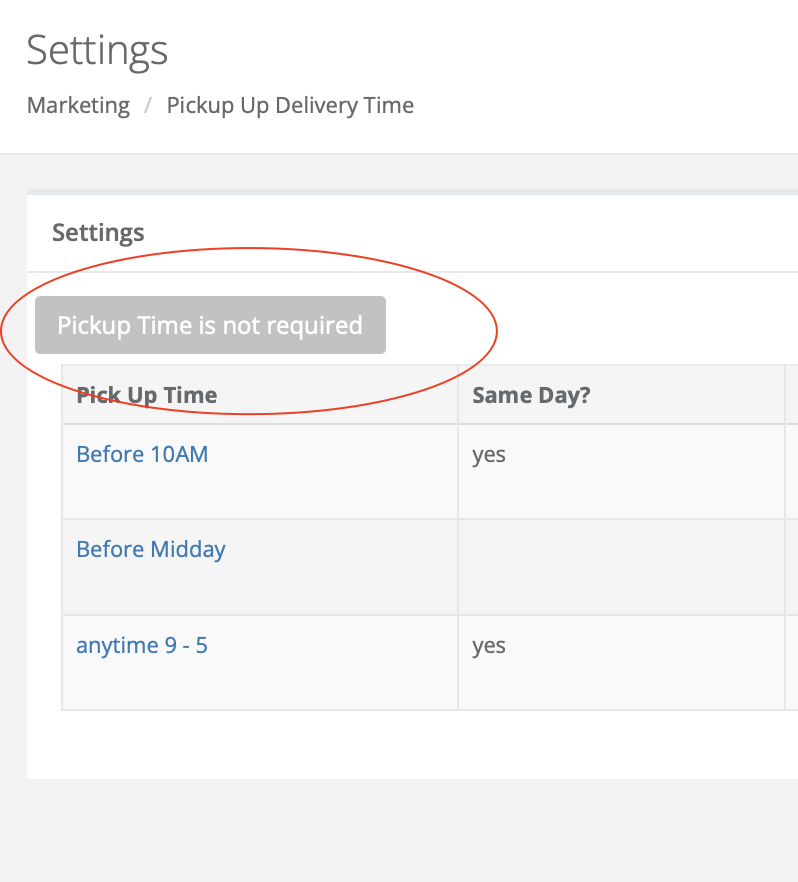
Task: Select the 'yes' cell in anytime 9 - 5 row
Action: 489,646
